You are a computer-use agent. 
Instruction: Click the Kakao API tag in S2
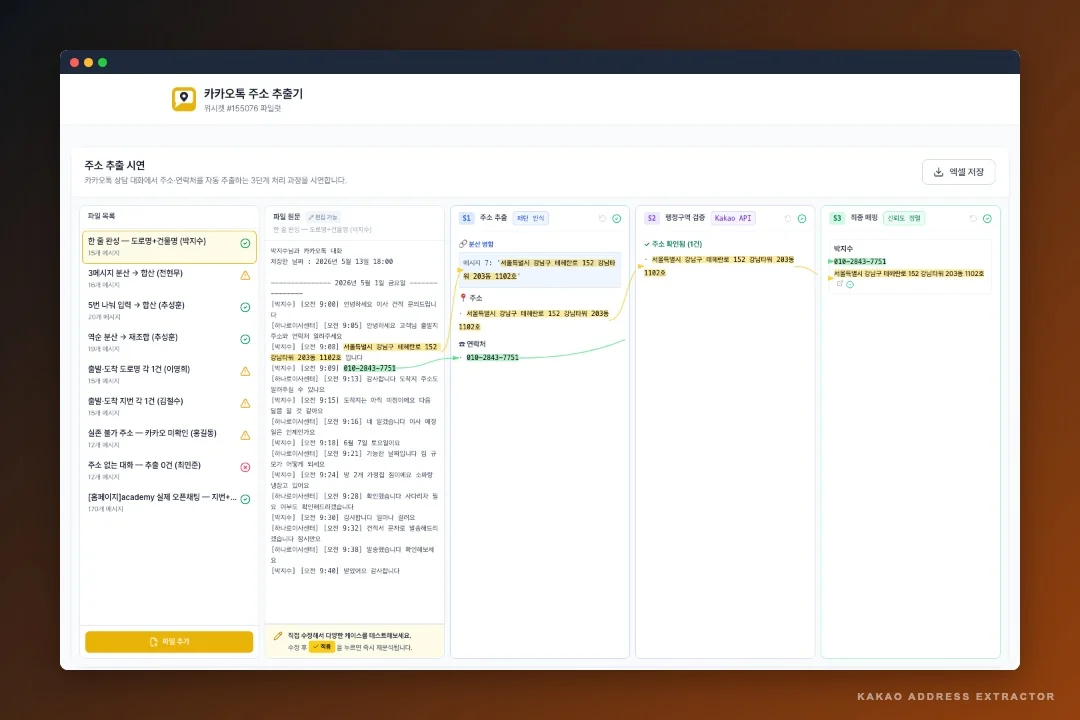click(x=733, y=218)
